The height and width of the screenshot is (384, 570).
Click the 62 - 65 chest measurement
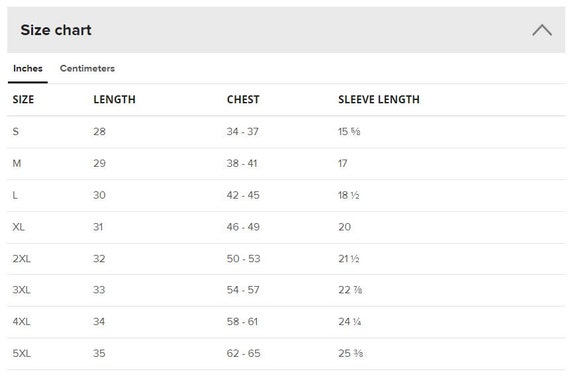pyautogui.click(x=244, y=353)
